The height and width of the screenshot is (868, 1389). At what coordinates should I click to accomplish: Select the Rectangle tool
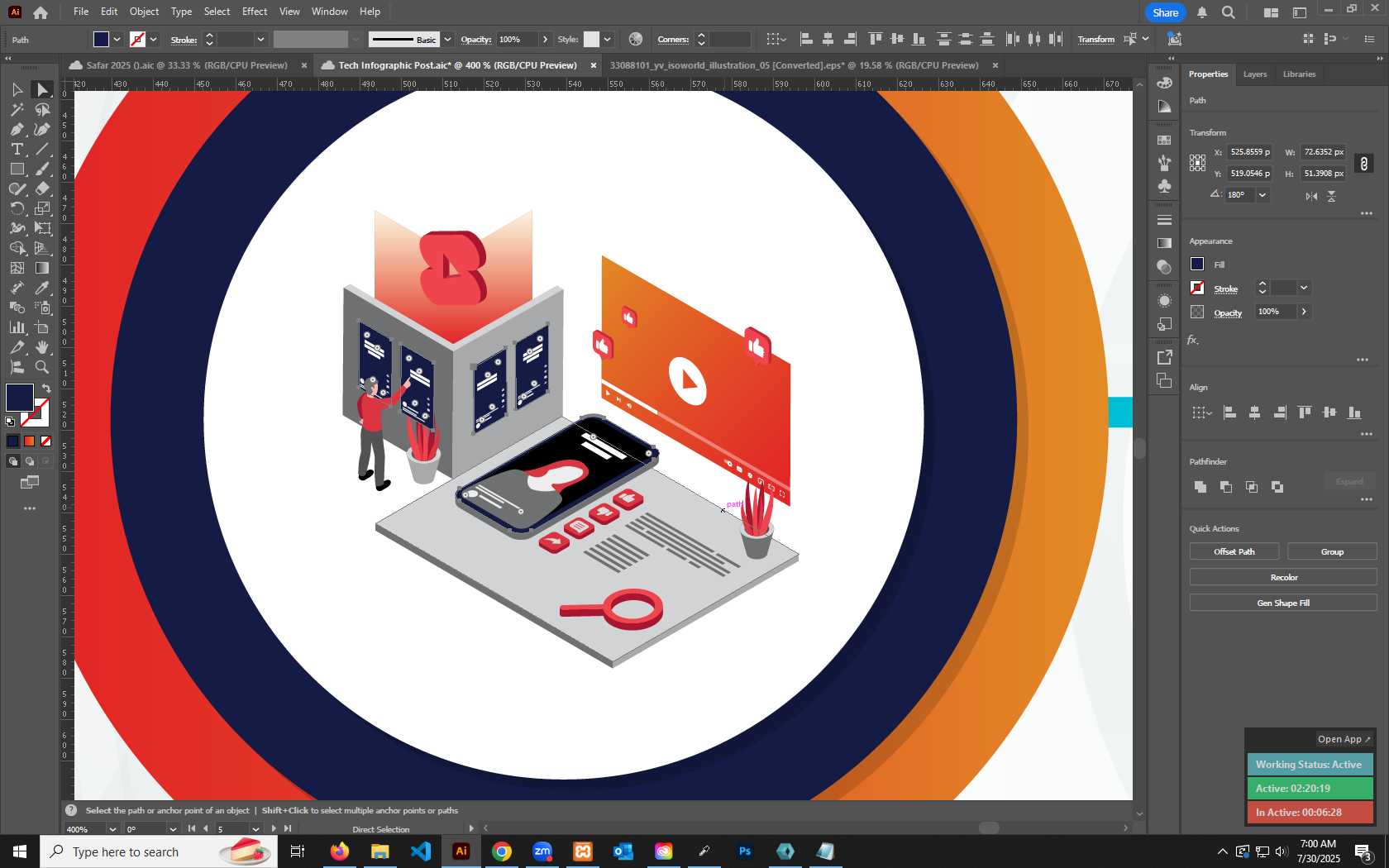[17, 169]
